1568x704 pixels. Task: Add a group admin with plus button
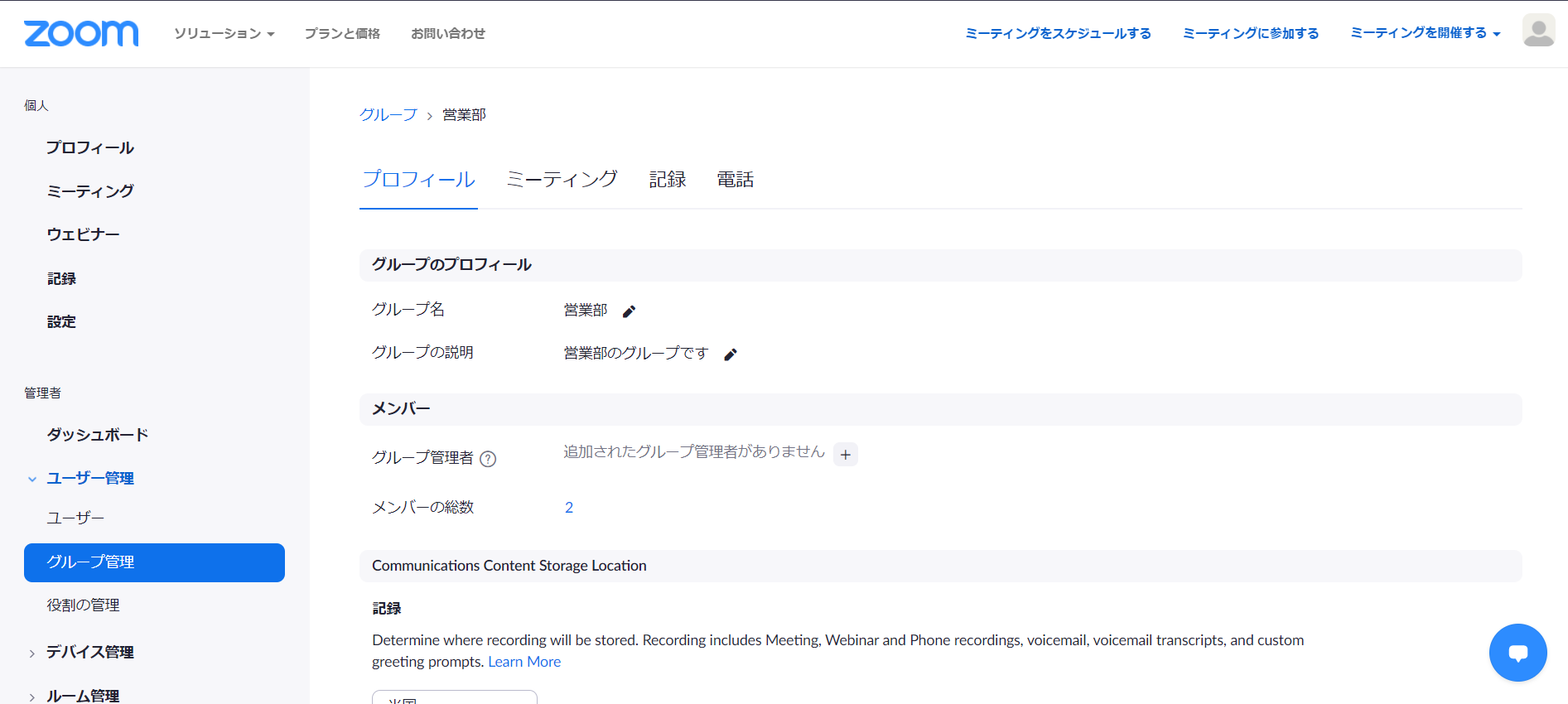point(845,455)
